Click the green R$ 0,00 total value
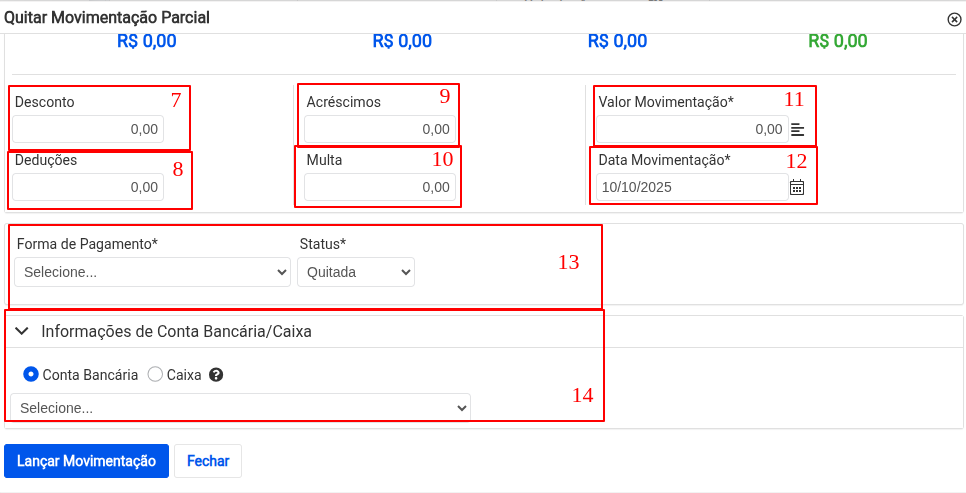The height and width of the screenshot is (493, 966). (x=837, y=41)
